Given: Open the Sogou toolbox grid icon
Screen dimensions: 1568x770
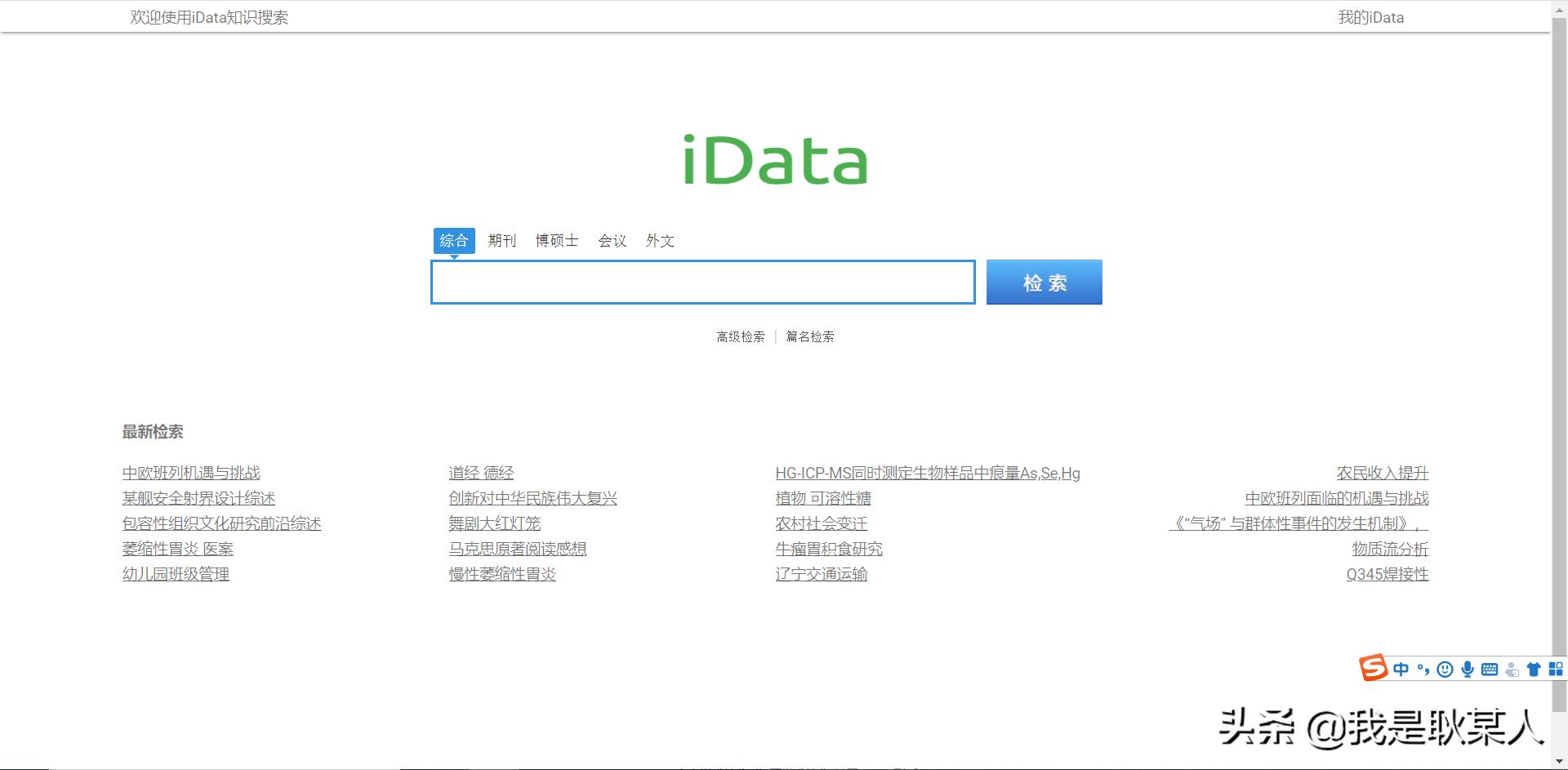Looking at the screenshot, I should [1556, 669].
